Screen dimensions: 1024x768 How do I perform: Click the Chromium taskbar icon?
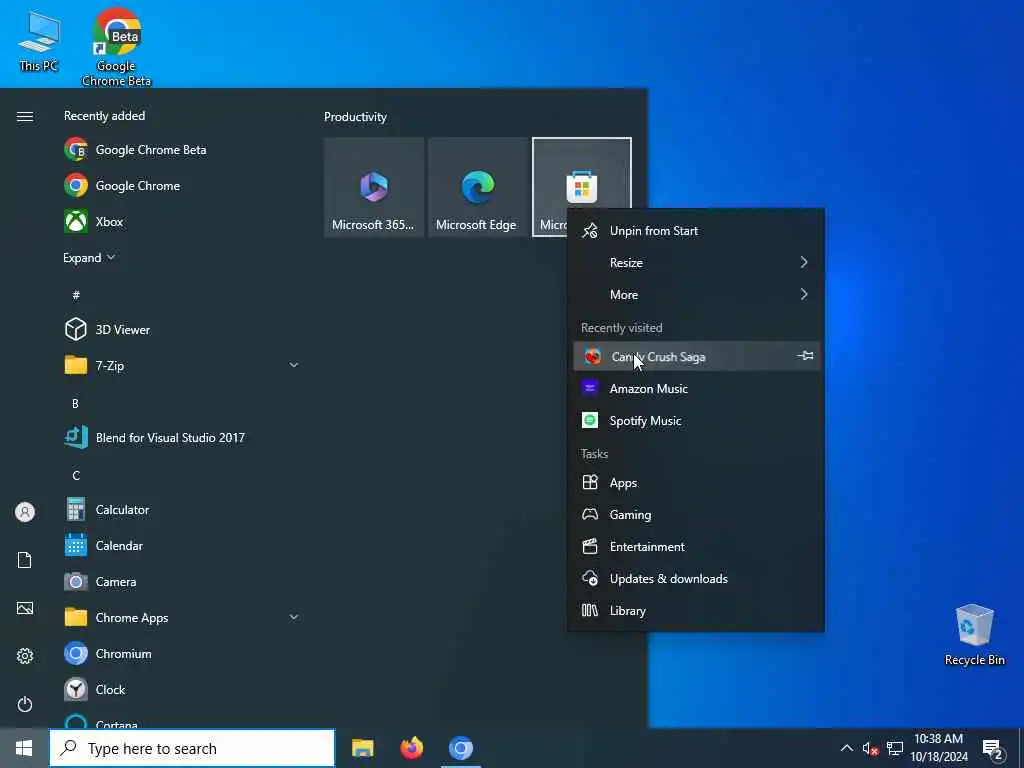(x=460, y=748)
